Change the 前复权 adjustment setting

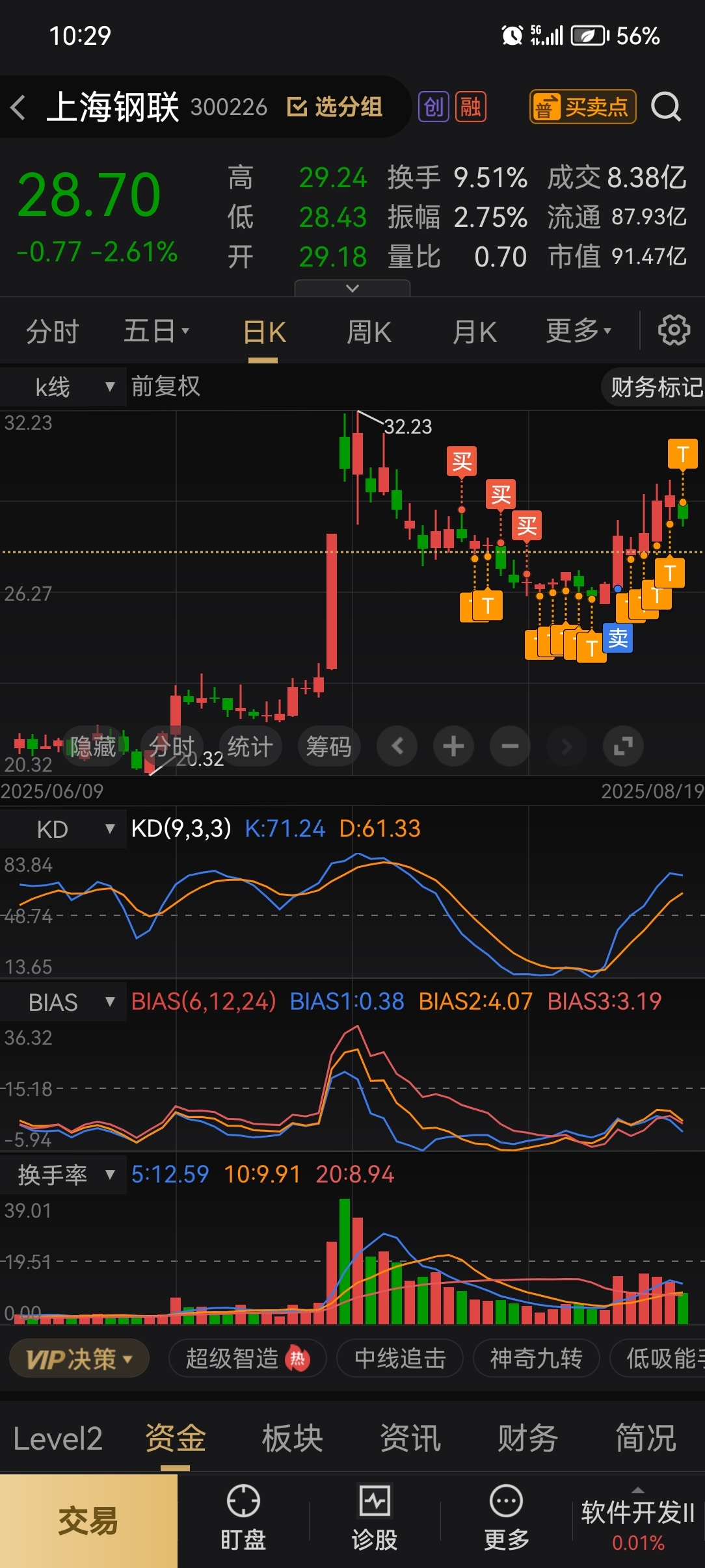165,386
